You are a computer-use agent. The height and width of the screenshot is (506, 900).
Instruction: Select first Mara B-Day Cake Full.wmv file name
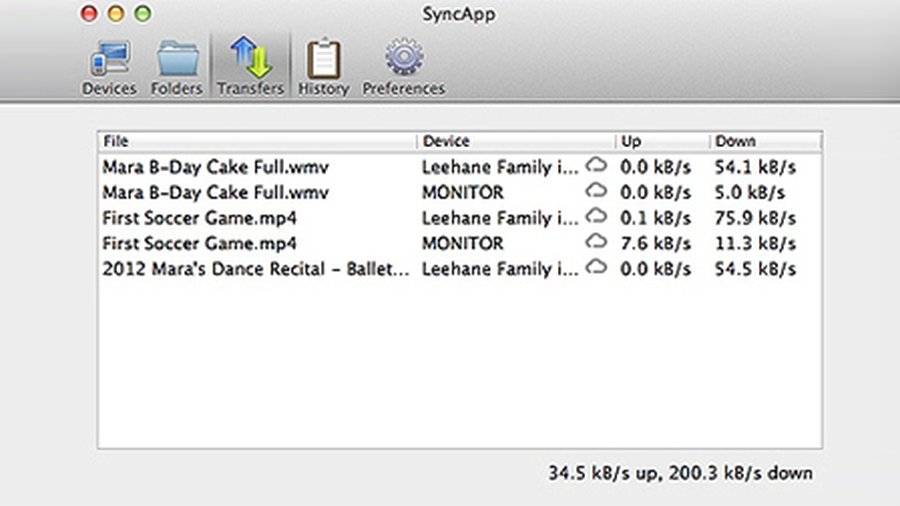coord(201,166)
